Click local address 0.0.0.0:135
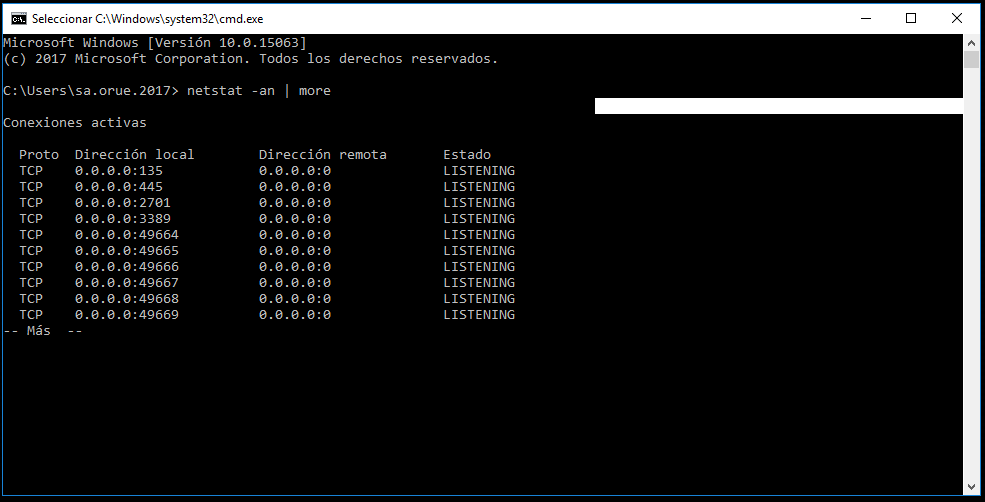Screen dimensions: 985x502 [119, 171]
